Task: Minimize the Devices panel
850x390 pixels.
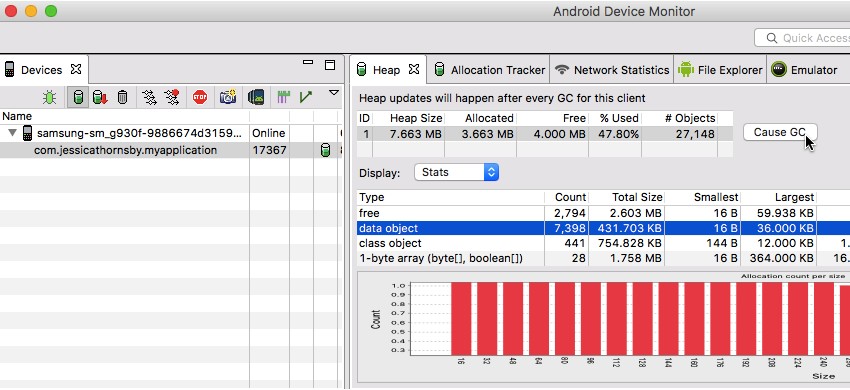Action: click(x=308, y=62)
